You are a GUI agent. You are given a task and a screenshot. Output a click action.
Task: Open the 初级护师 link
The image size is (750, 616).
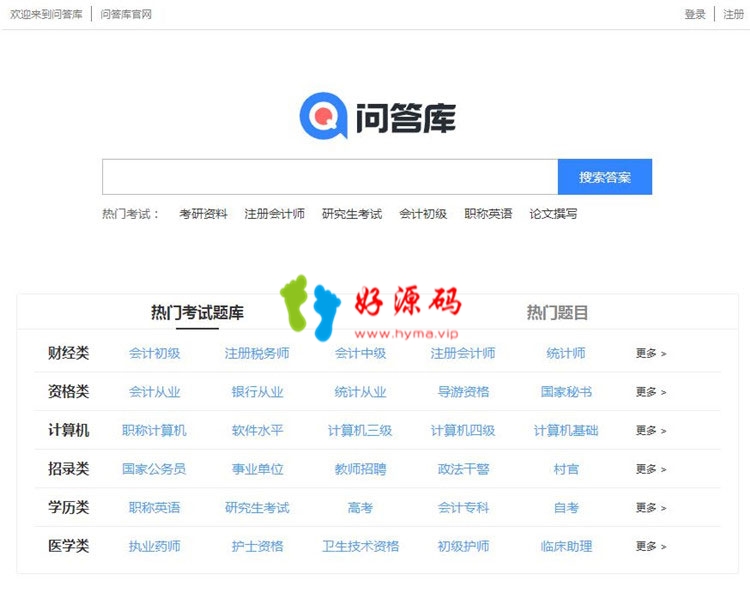coord(463,546)
